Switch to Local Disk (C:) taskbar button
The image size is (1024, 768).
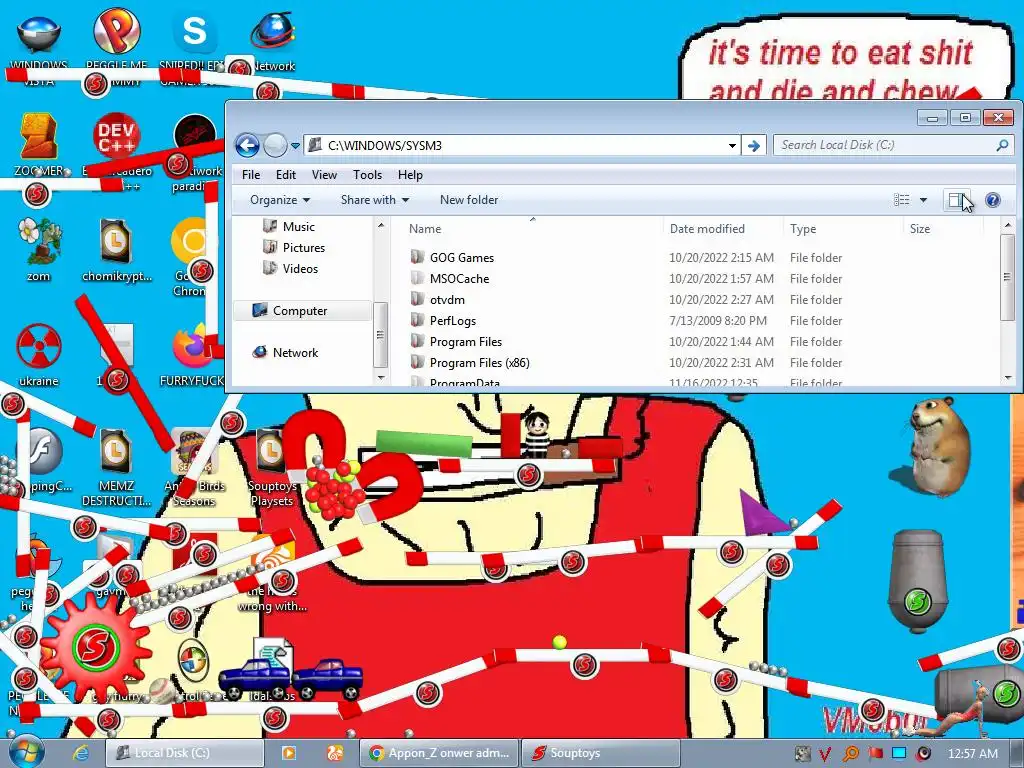pos(185,753)
